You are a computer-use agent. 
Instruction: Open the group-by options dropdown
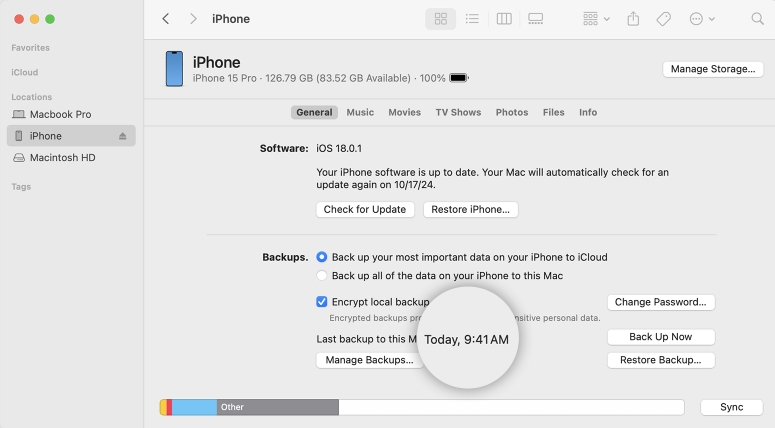coord(596,19)
